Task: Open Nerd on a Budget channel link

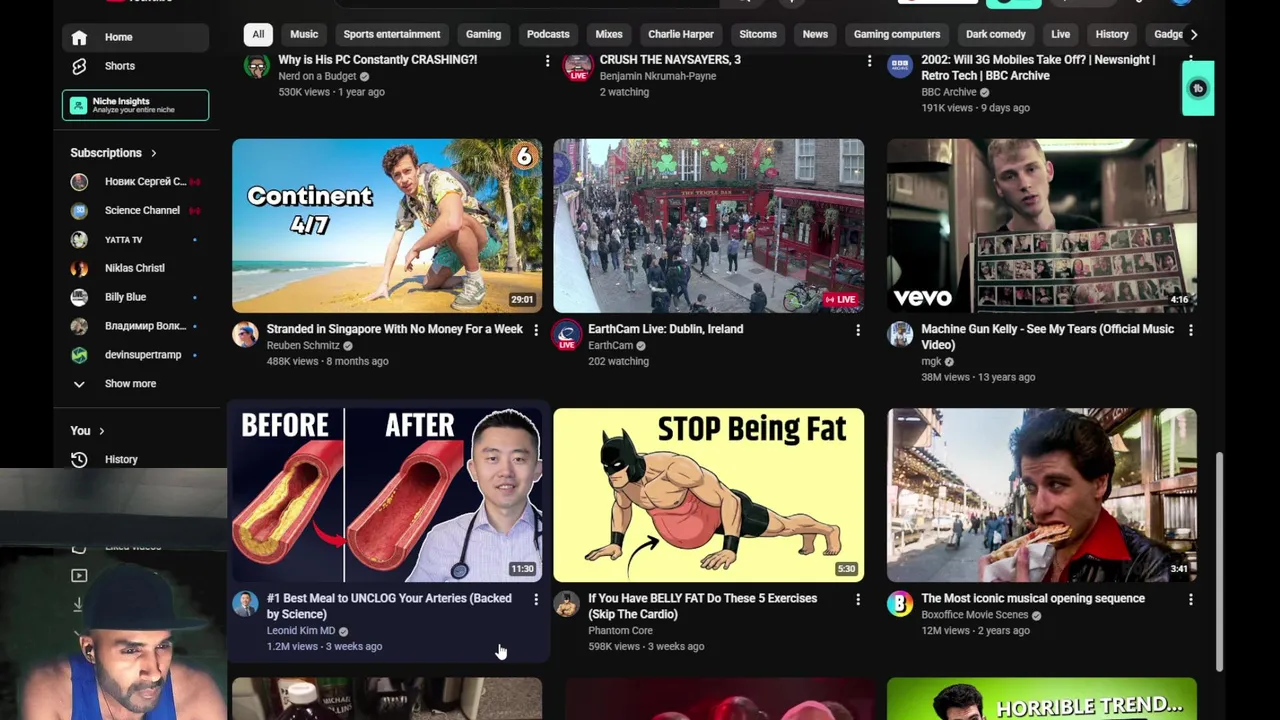Action: pyautogui.click(x=317, y=76)
